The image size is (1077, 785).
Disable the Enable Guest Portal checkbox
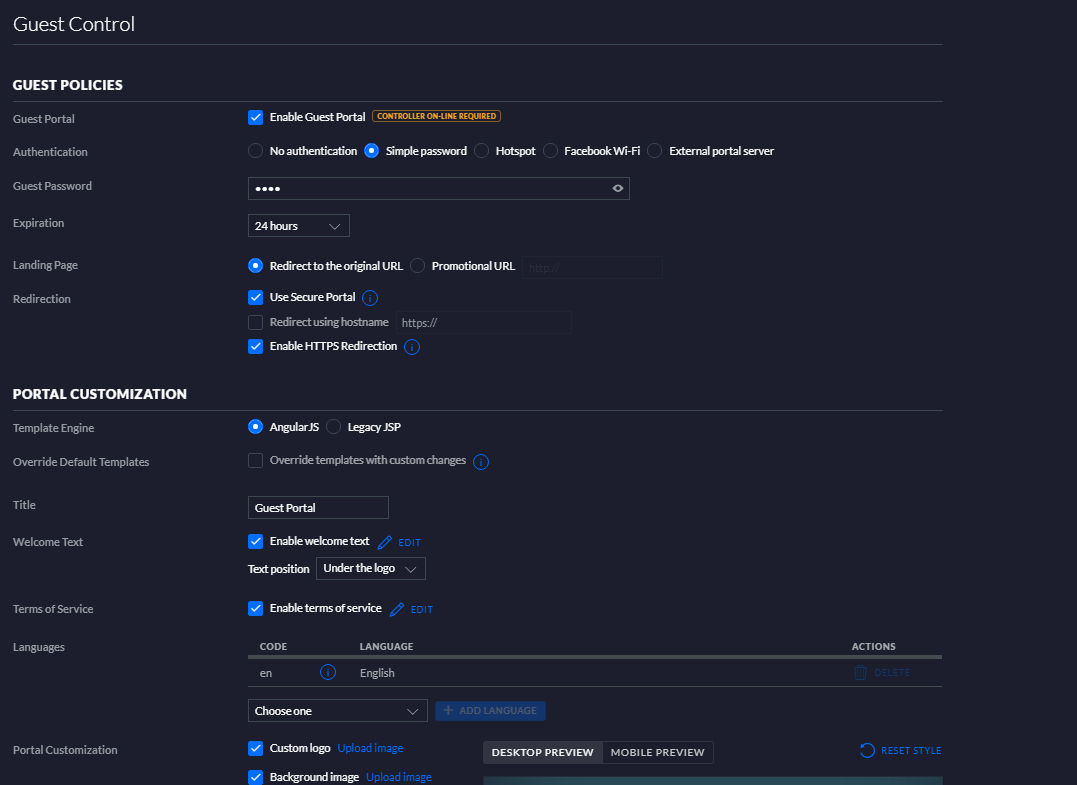click(x=256, y=117)
